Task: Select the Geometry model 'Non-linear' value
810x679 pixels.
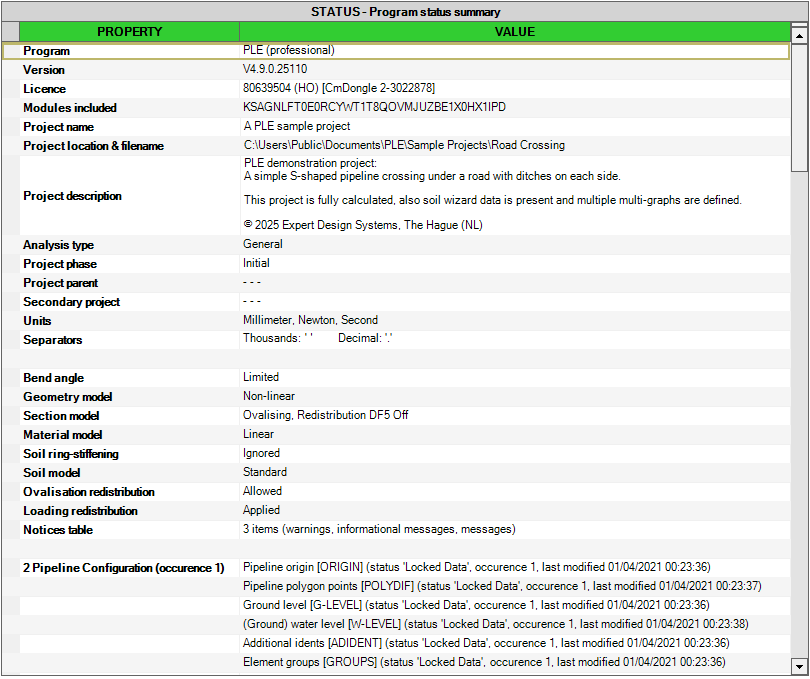Action: click(269, 397)
